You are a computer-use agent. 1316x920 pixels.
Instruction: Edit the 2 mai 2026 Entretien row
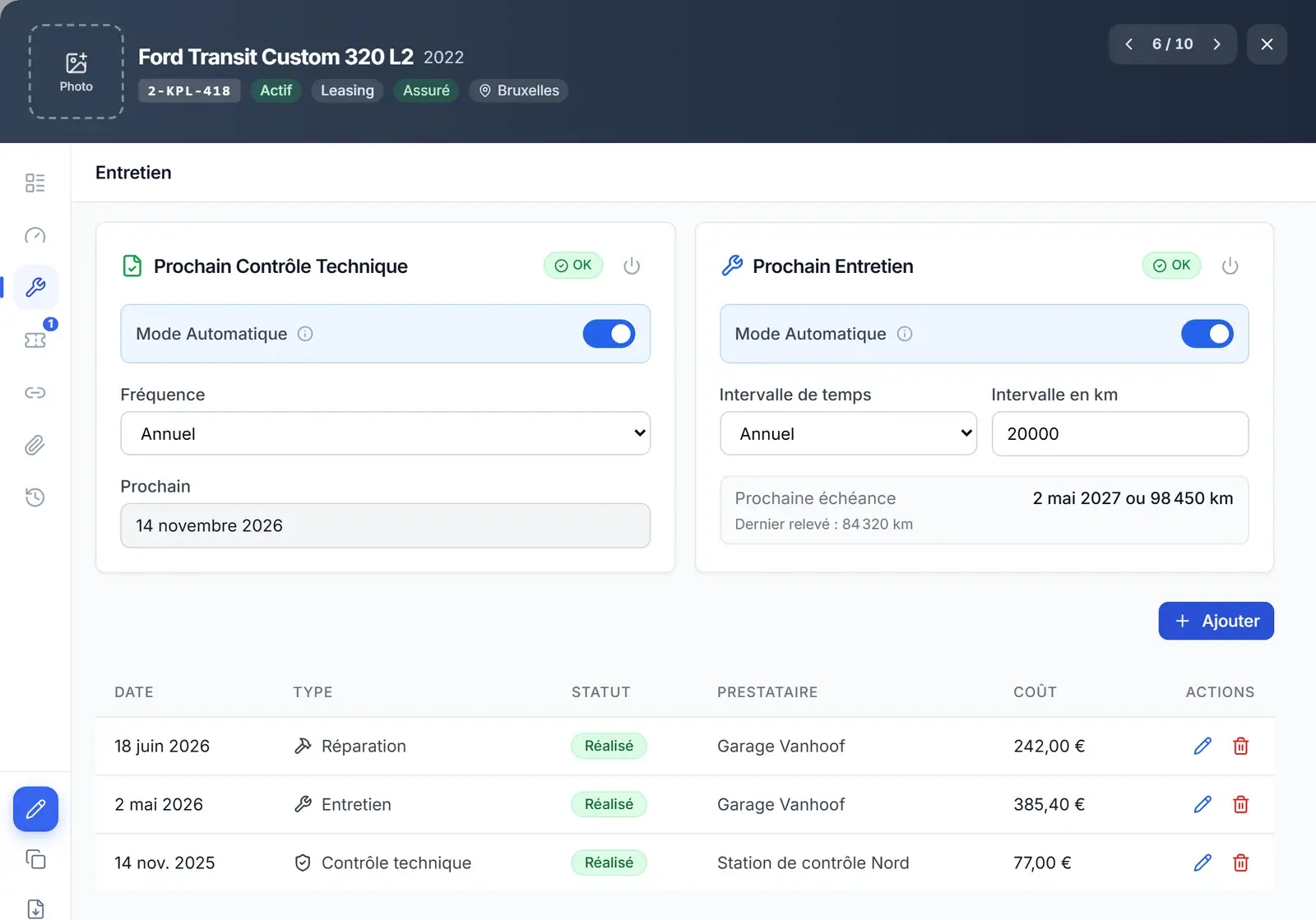pyautogui.click(x=1202, y=804)
